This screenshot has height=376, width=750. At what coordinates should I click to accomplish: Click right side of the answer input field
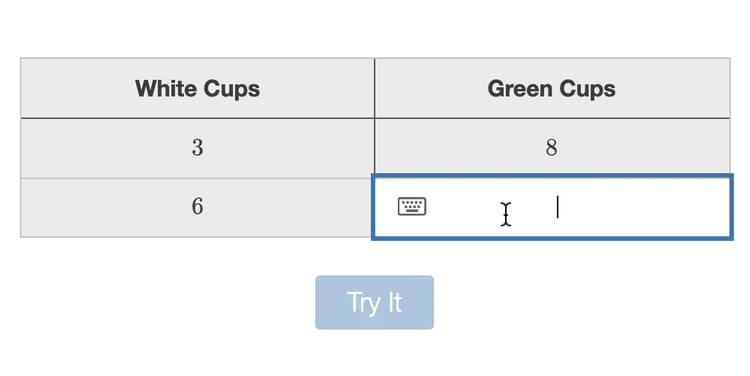[670, 207]
